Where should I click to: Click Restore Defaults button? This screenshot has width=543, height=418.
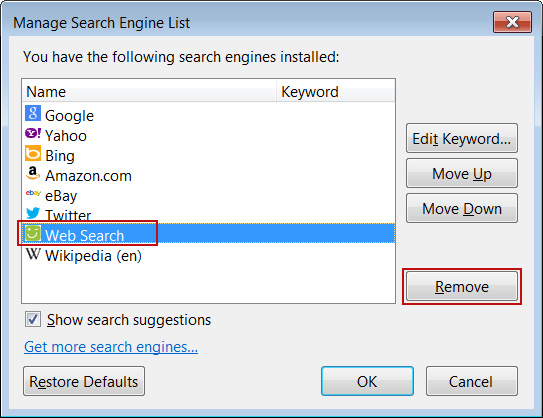[84, 381]
